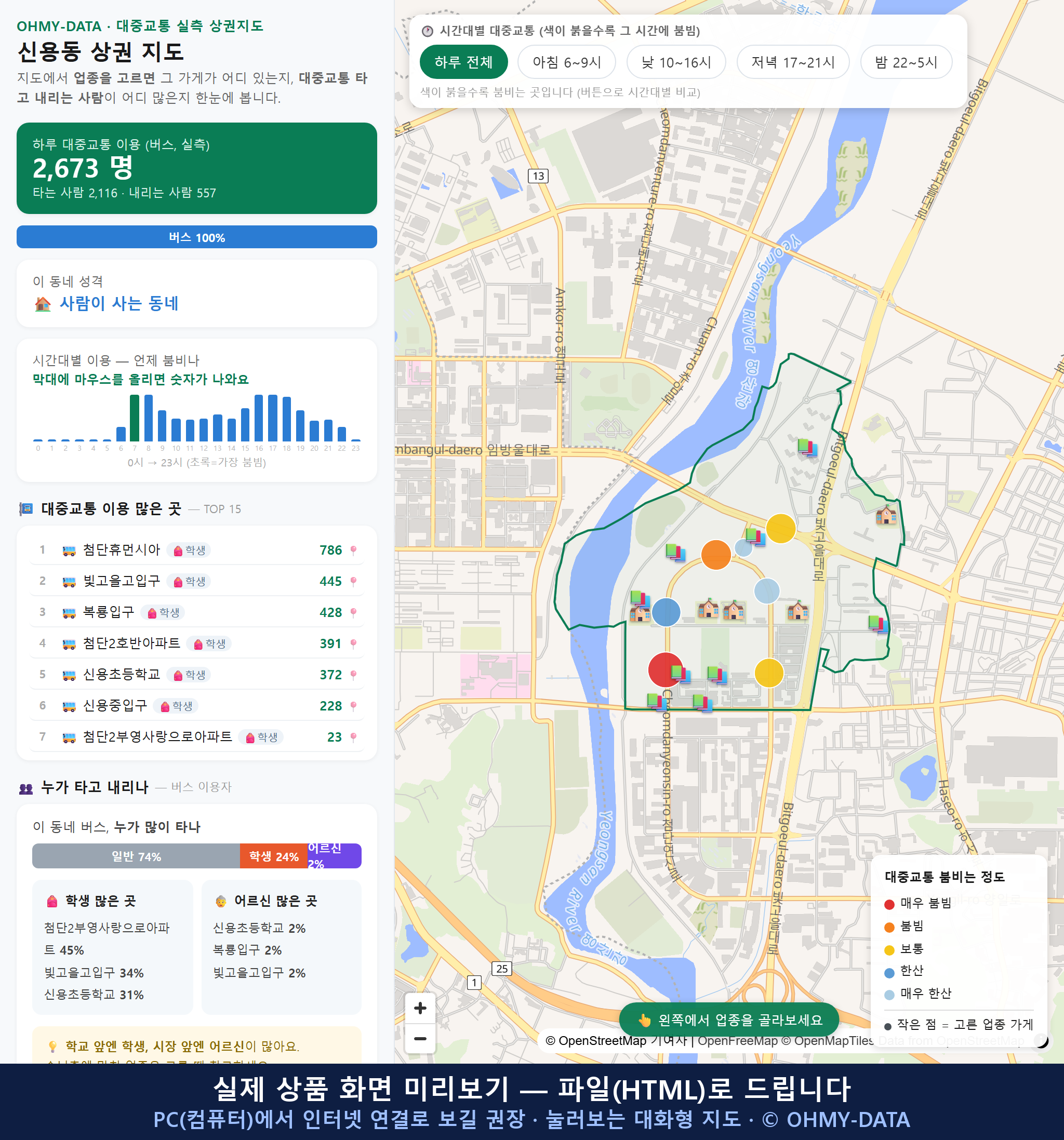Click the school building marker on the eastern boundary
Image resolution: width=1064 pixels, height=1140 pixels.
pyautogui.click(x=886, y=515)
